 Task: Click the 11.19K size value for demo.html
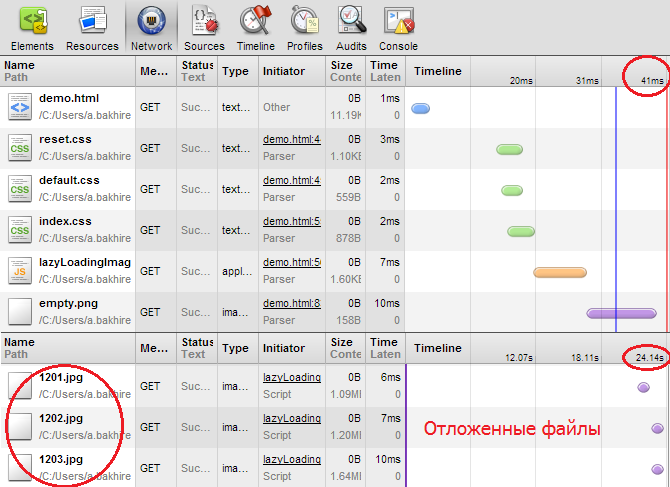(x=346, y=115)
